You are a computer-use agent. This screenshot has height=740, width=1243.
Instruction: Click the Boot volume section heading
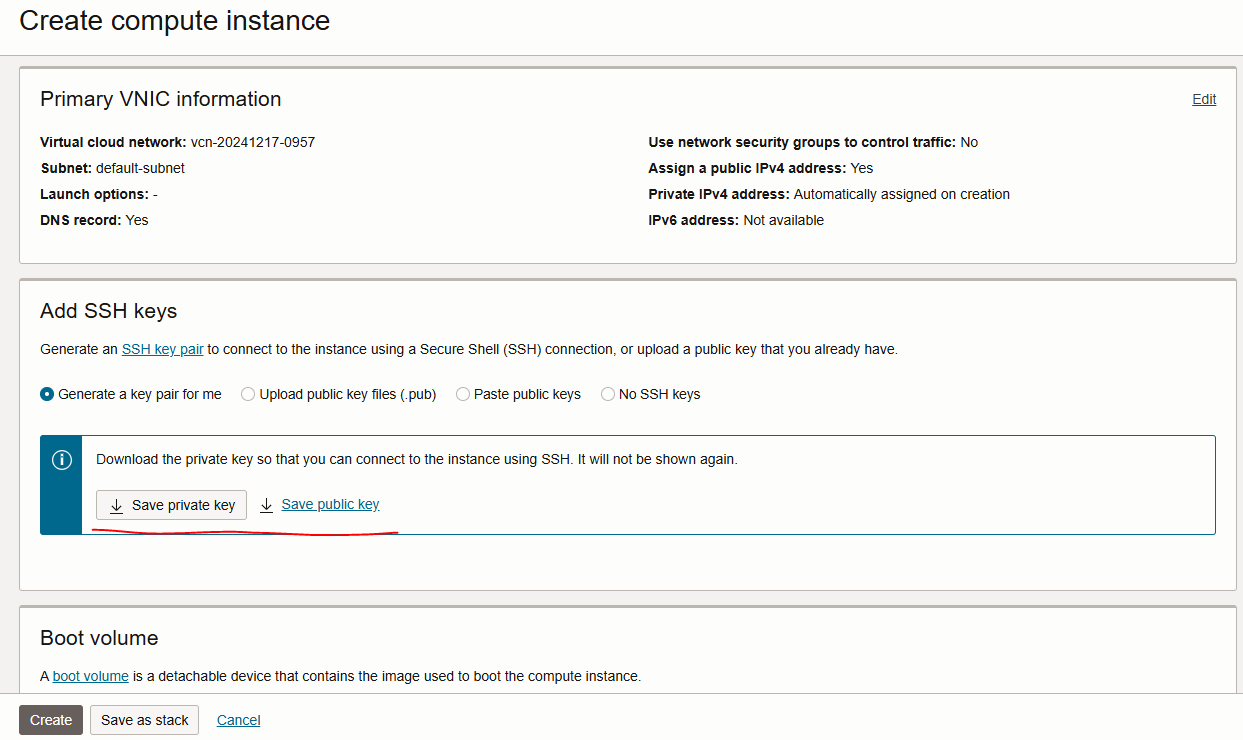pos(99,638)
